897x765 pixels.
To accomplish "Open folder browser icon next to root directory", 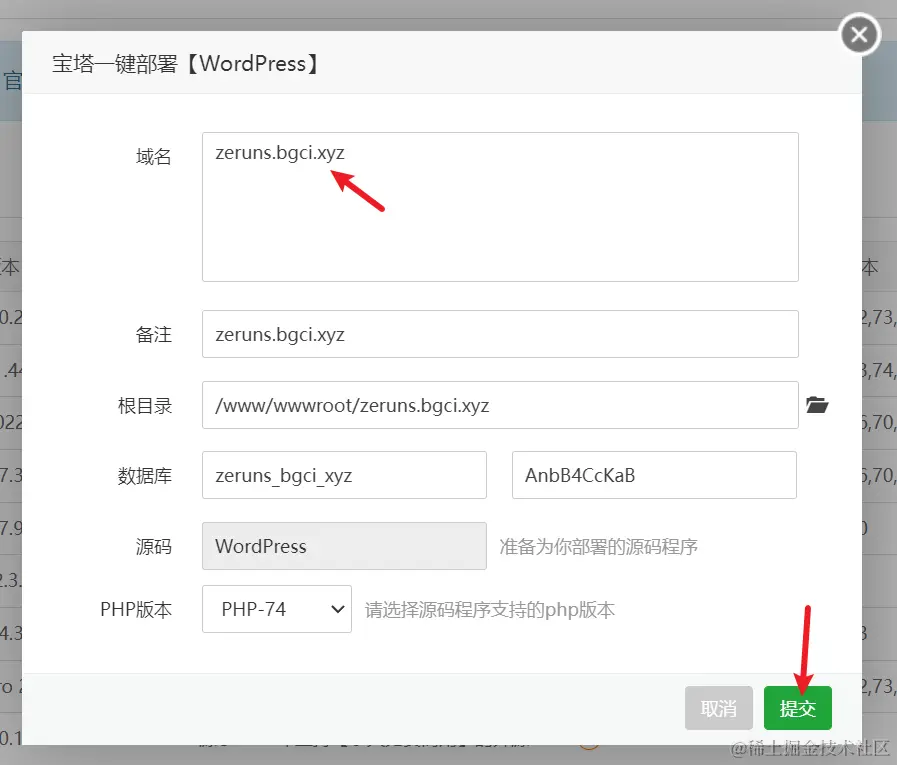I will [817, 405].
